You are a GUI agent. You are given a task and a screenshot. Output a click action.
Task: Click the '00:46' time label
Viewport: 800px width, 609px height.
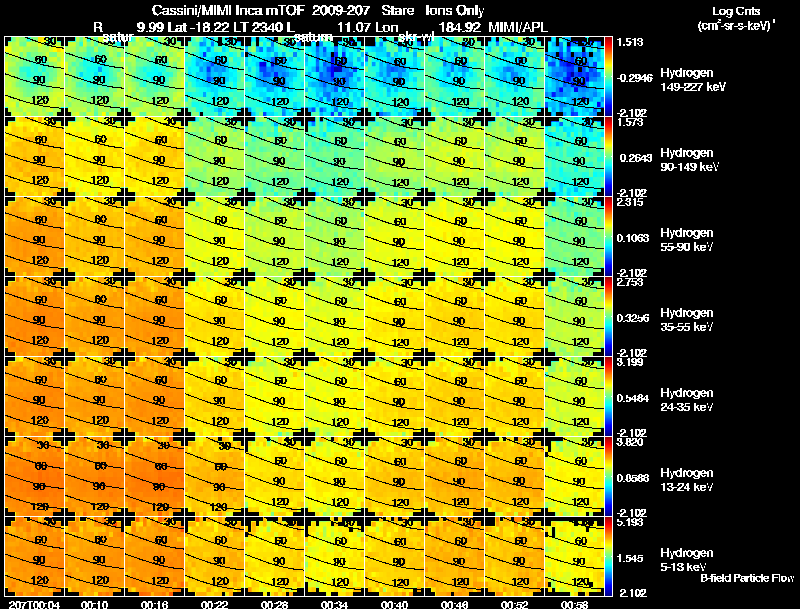pyautogui.click(x=454, y=604)
